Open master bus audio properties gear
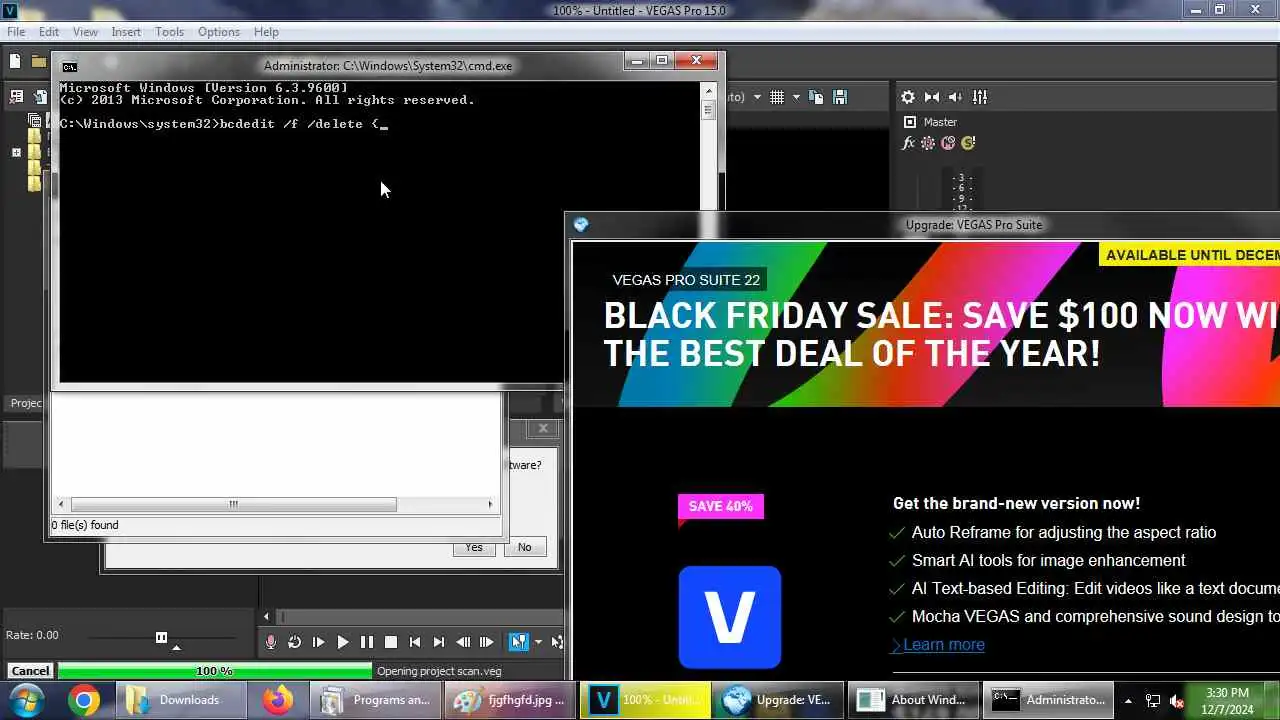1280x720 pixels. pyautogui.click(x=908, y=97)
